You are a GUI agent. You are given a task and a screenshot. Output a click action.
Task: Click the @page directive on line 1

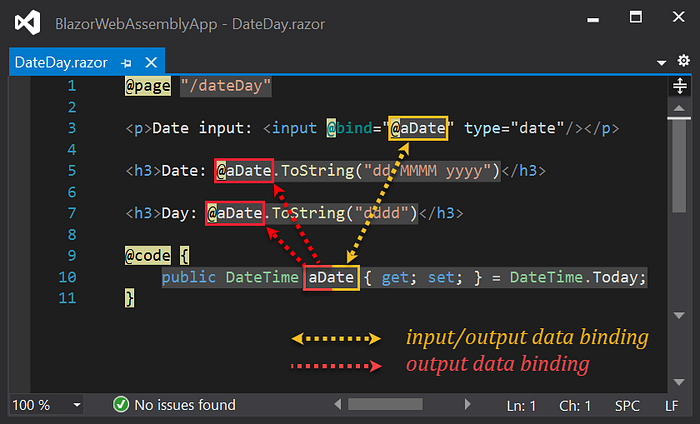[x=148, y=86]
